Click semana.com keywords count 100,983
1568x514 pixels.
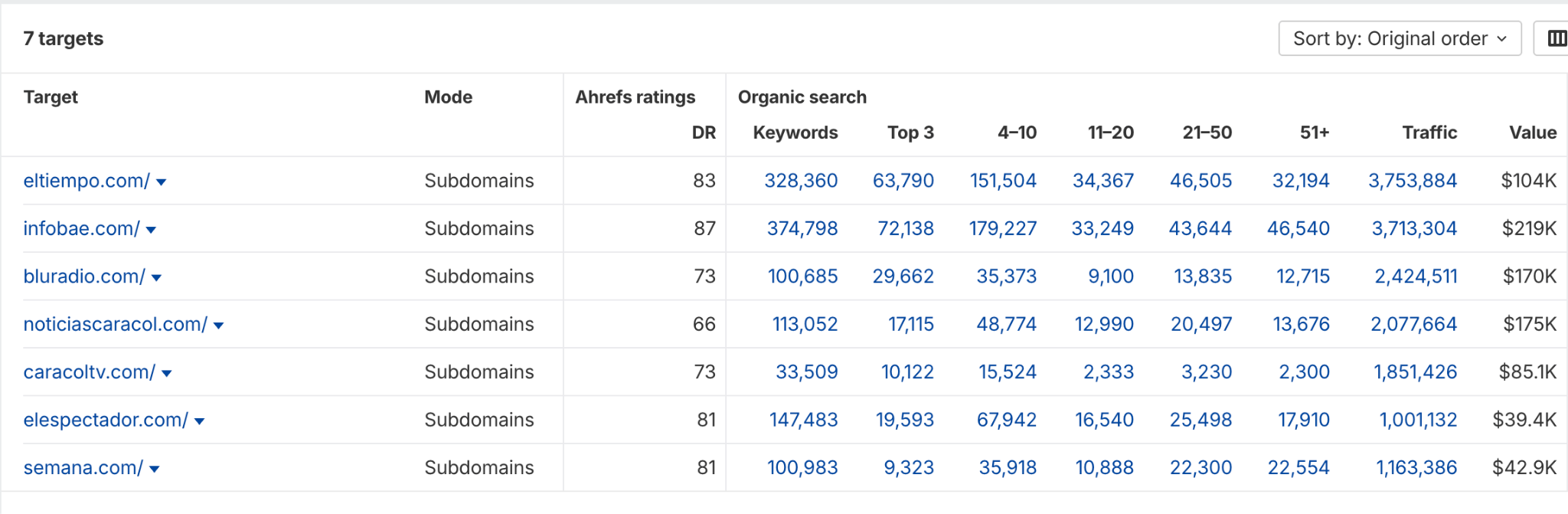[802, 467]
